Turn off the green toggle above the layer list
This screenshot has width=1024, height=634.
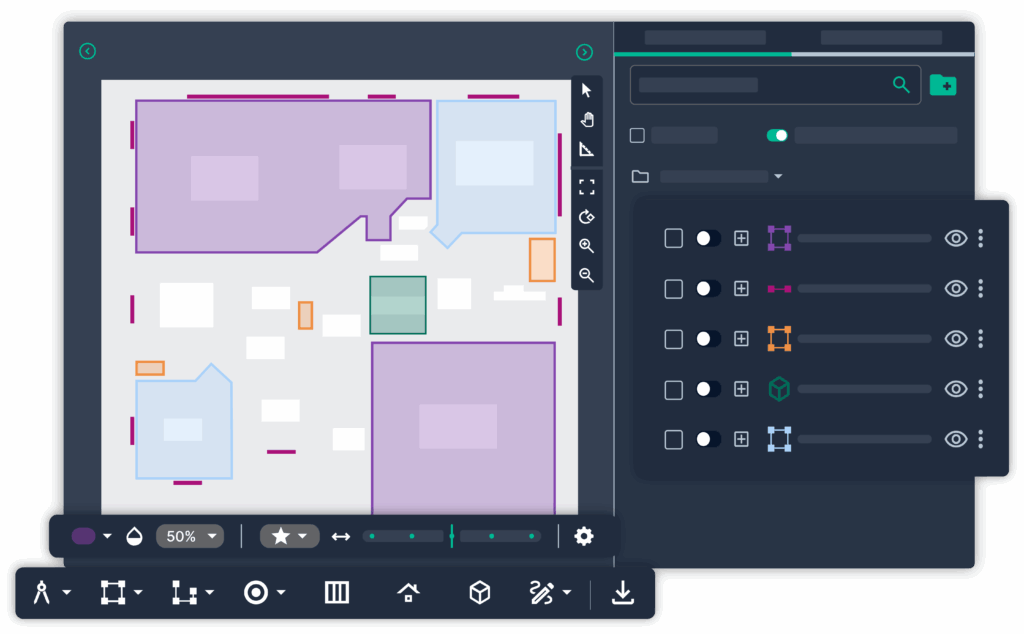(x=777, y=135)
